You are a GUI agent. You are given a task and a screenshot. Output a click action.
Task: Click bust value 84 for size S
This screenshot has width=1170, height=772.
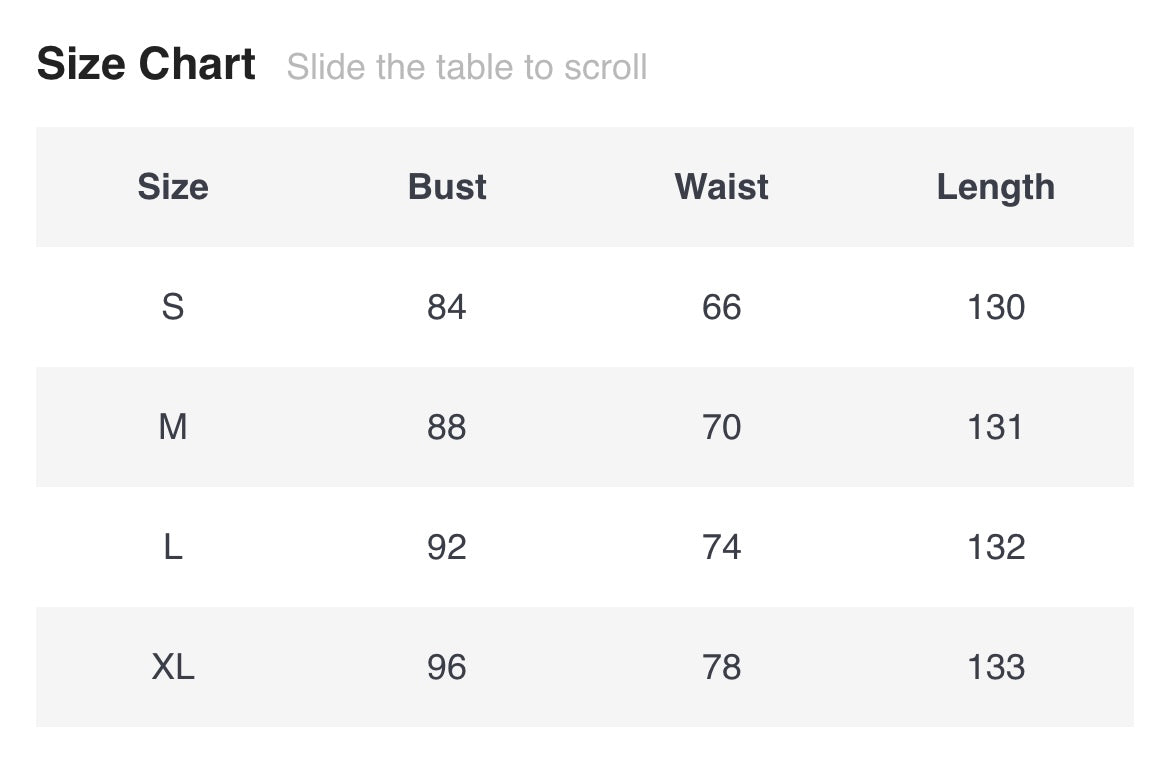tap(447, 307)
